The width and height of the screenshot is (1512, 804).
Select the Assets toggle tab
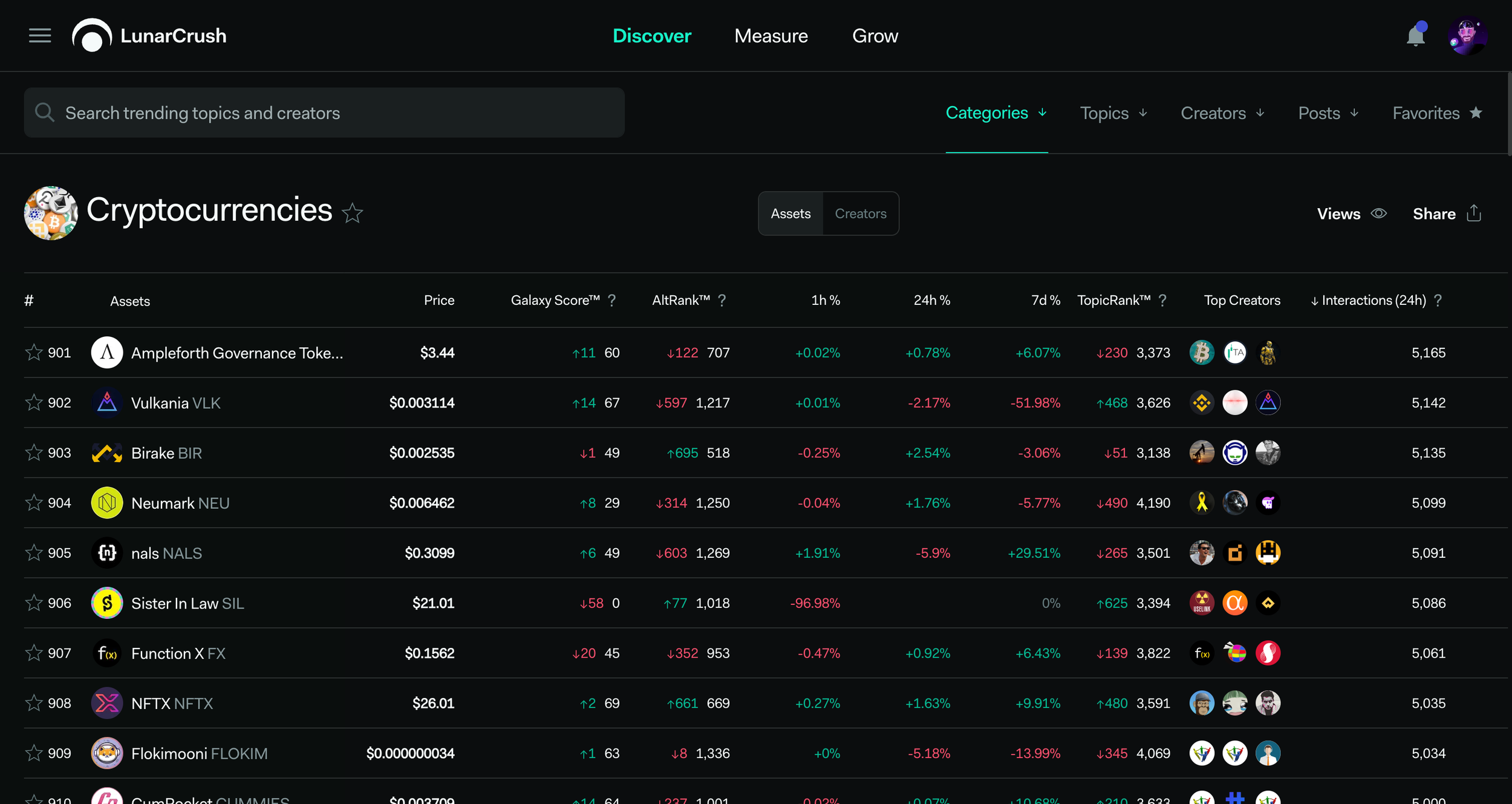(x=790, y=214)
